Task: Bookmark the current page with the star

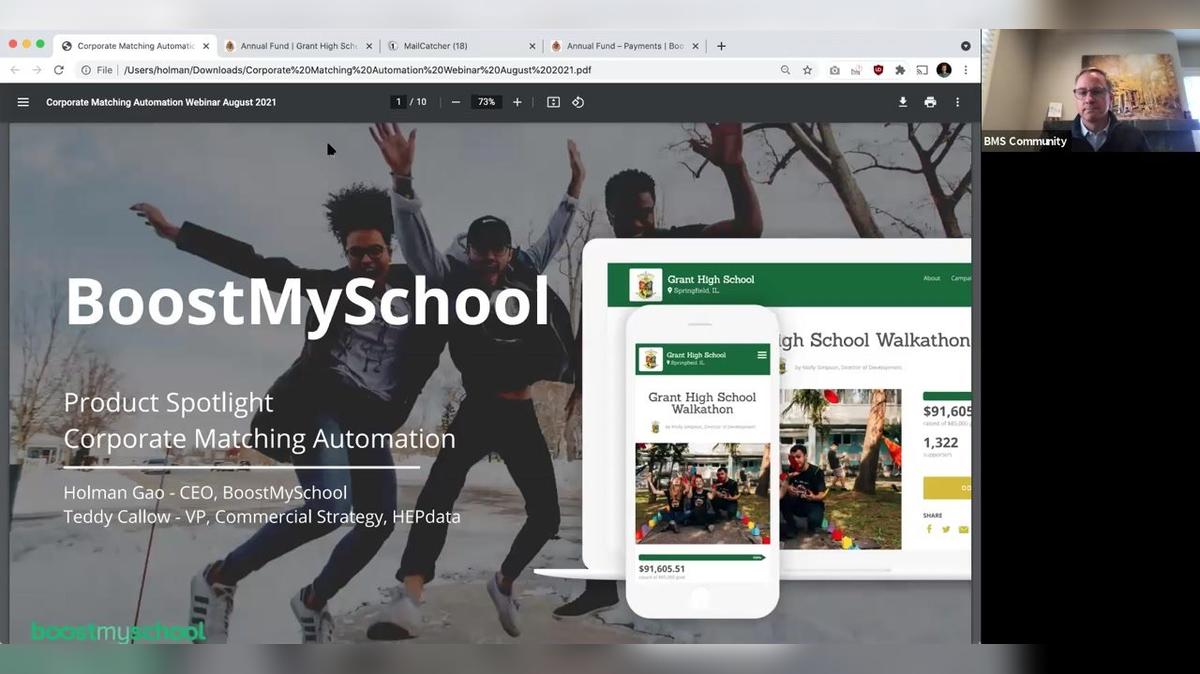Action: pos(807,70)
